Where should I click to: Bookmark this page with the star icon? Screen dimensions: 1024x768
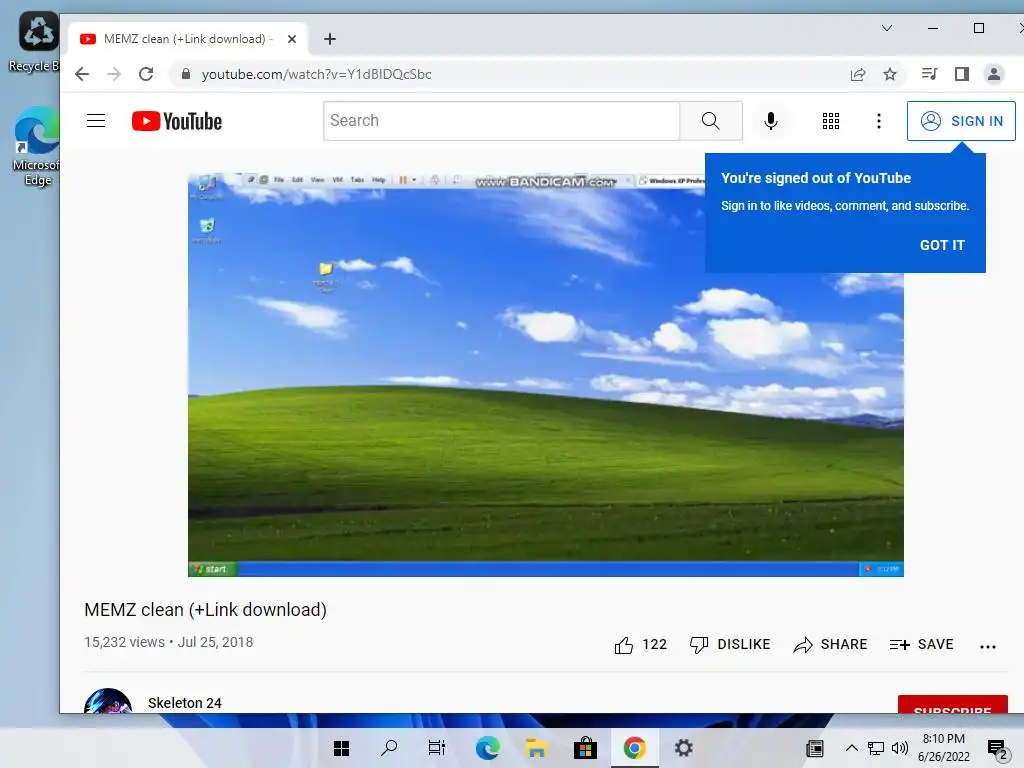pos(889,74)
